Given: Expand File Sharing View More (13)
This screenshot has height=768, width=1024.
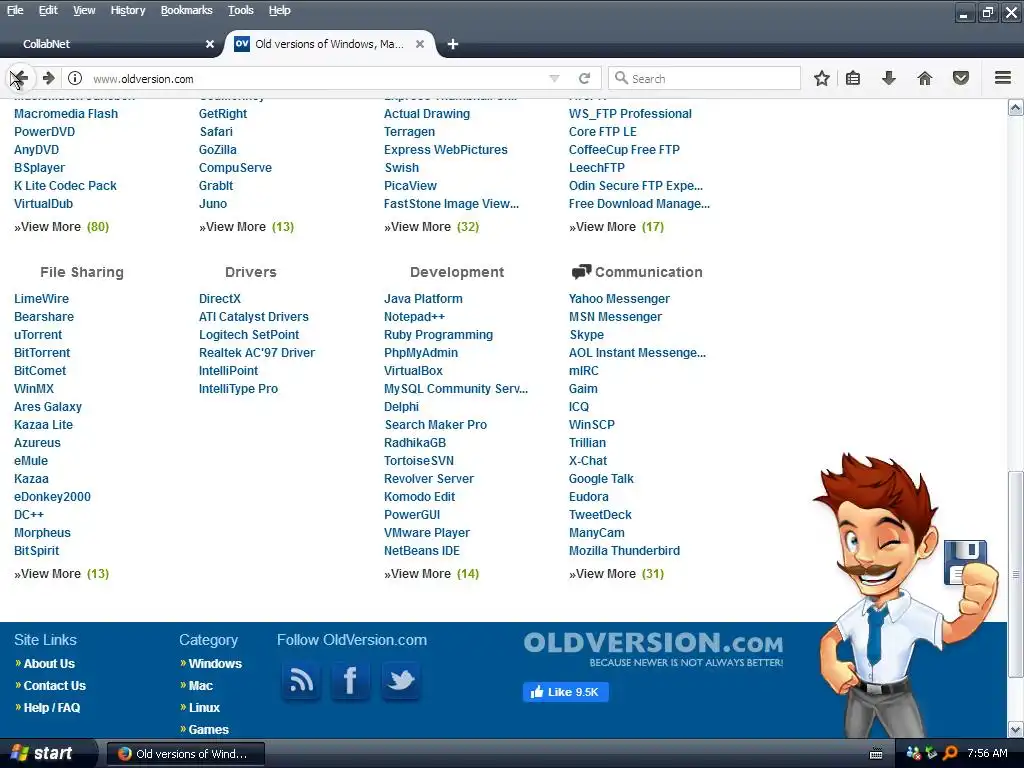Looking at the screenshot, I should click(61, 573).
